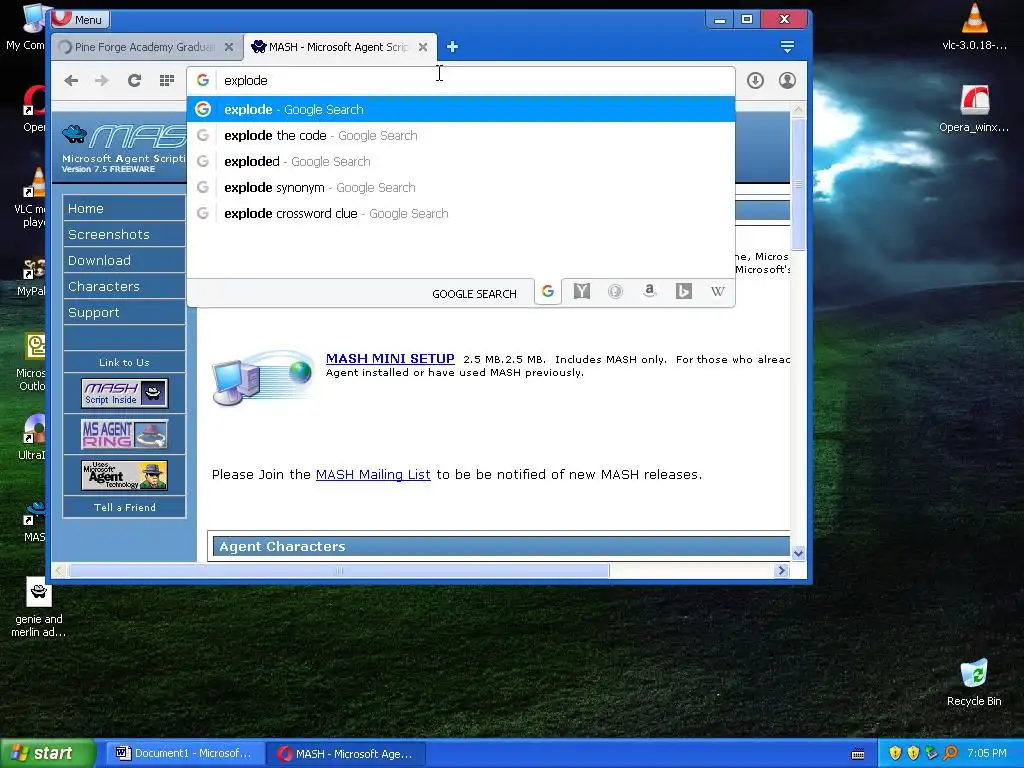The height and width of the screenshot is (768, 1024).
Task: Choose the 'explode - Google Search' suggestion
Action: [460, 109]
